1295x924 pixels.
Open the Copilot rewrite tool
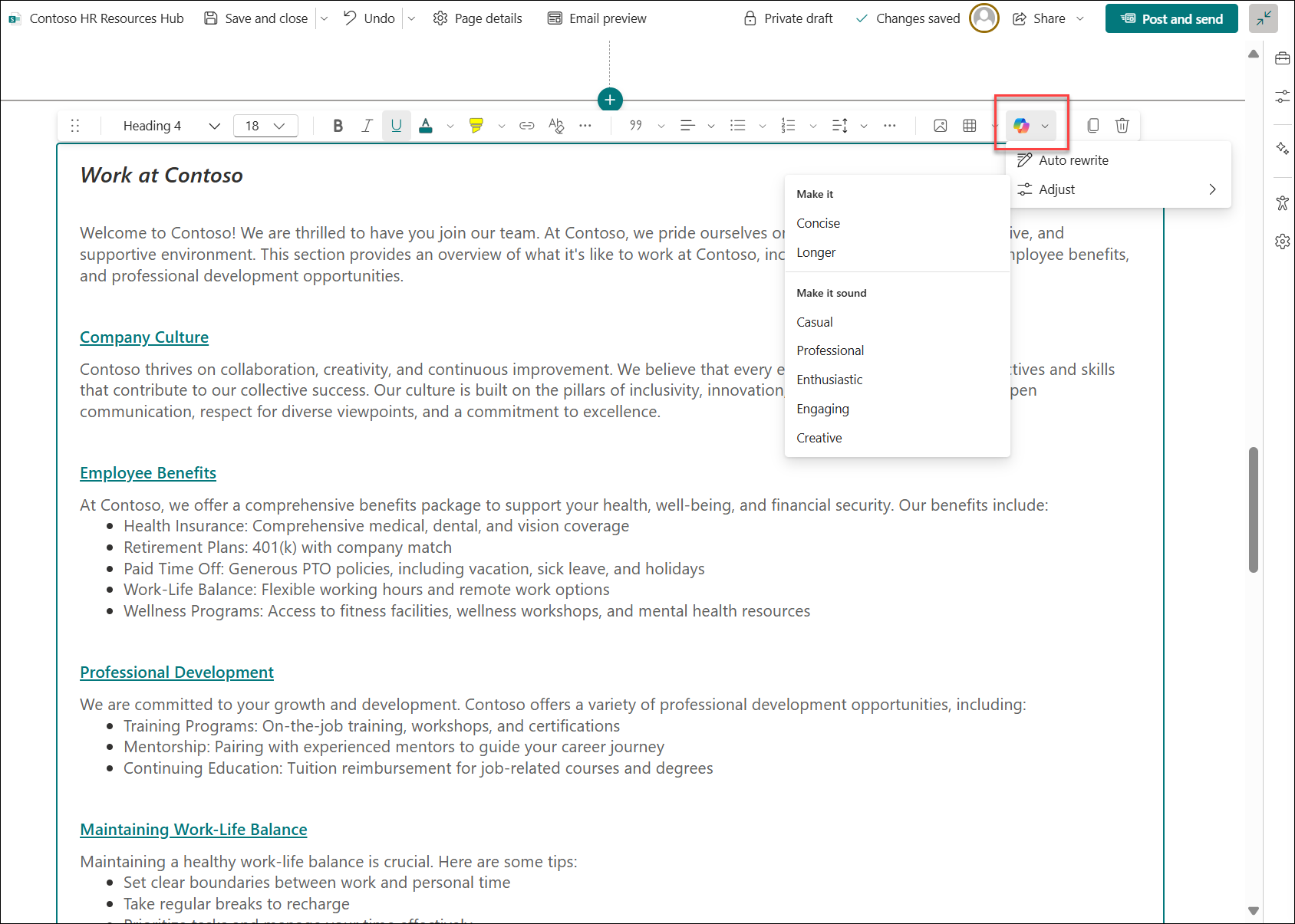click(x=1023, y=125)
